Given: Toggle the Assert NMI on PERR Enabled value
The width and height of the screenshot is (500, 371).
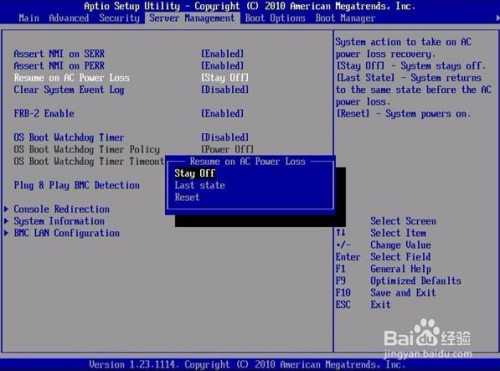Looking at the screenshot, I should (x=222, y=66).
